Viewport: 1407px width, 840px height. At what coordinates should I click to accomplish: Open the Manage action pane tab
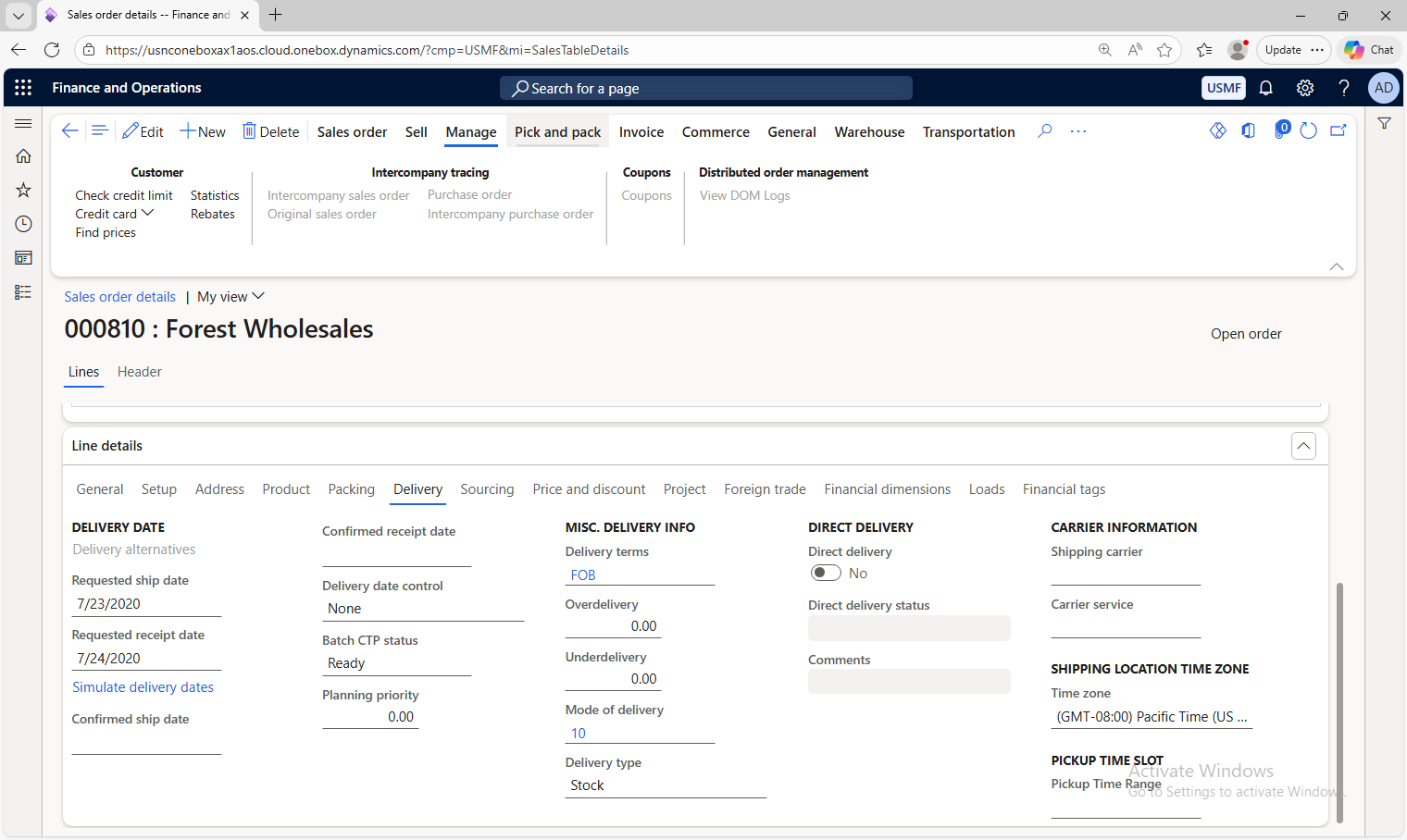tap(471, 132)
